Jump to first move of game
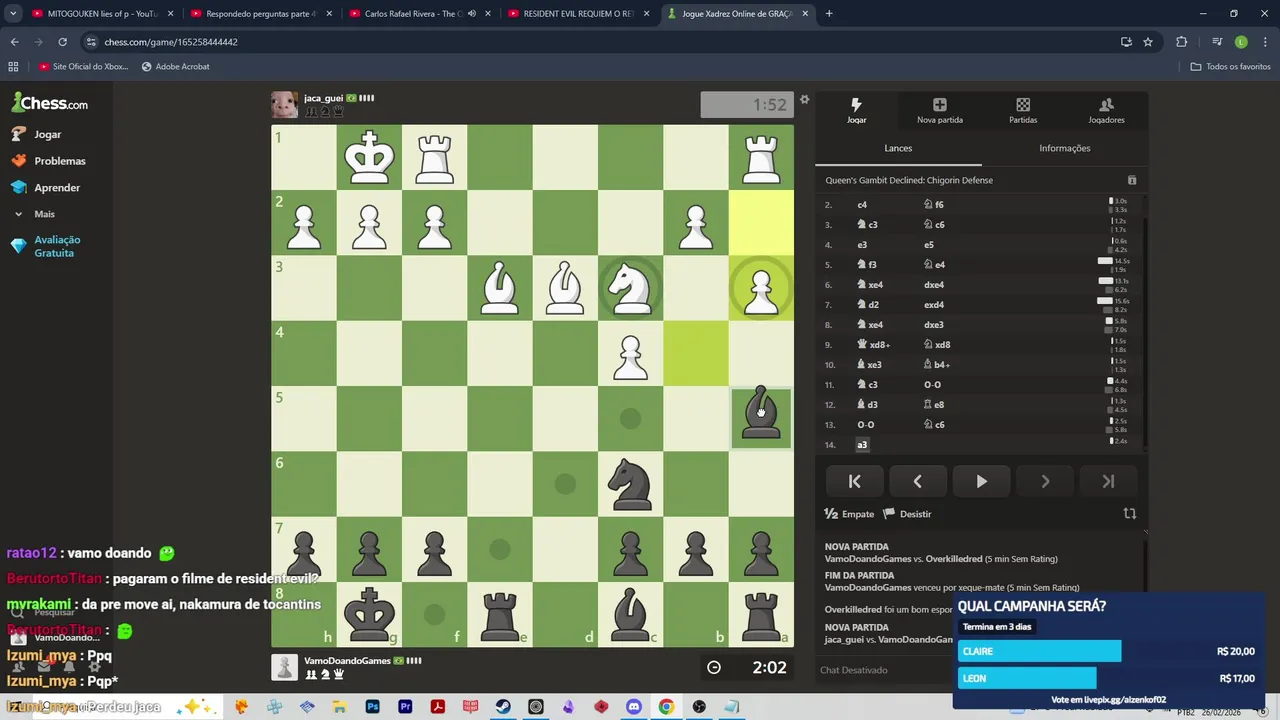Screen dimensions: 1280x720 tap(854, 481)
